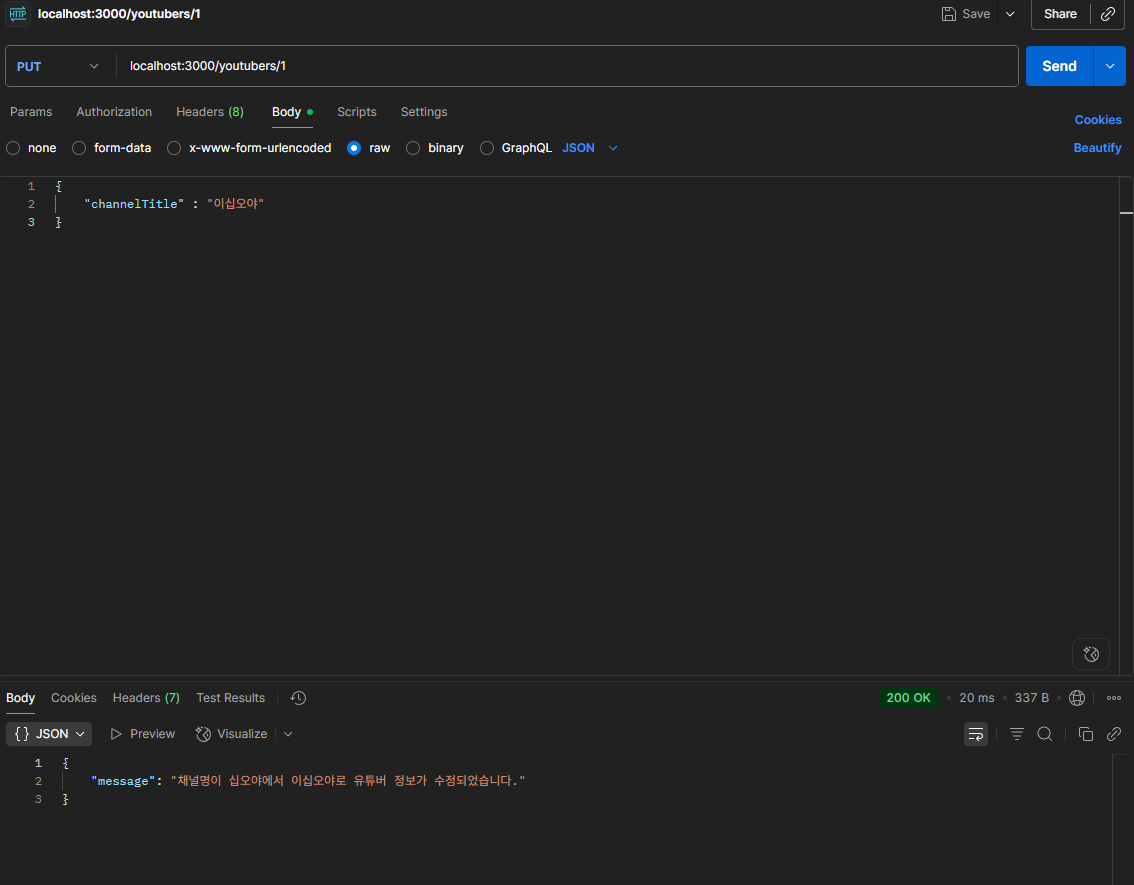Open the raw JSON language dropdown
The height and width of the screenshot is (885, 1134).
[589, 148]
